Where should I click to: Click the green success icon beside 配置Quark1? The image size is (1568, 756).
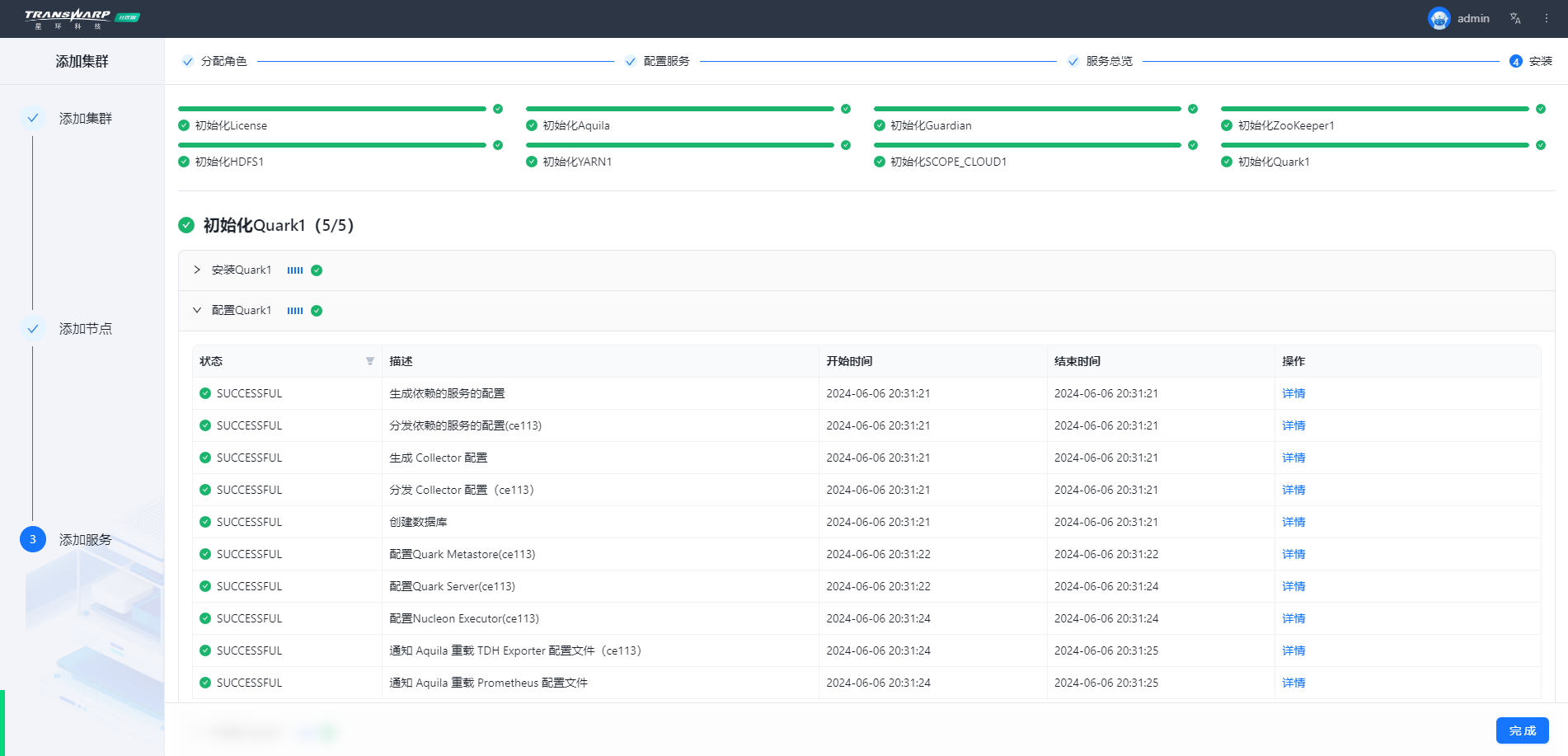point(317,311)
